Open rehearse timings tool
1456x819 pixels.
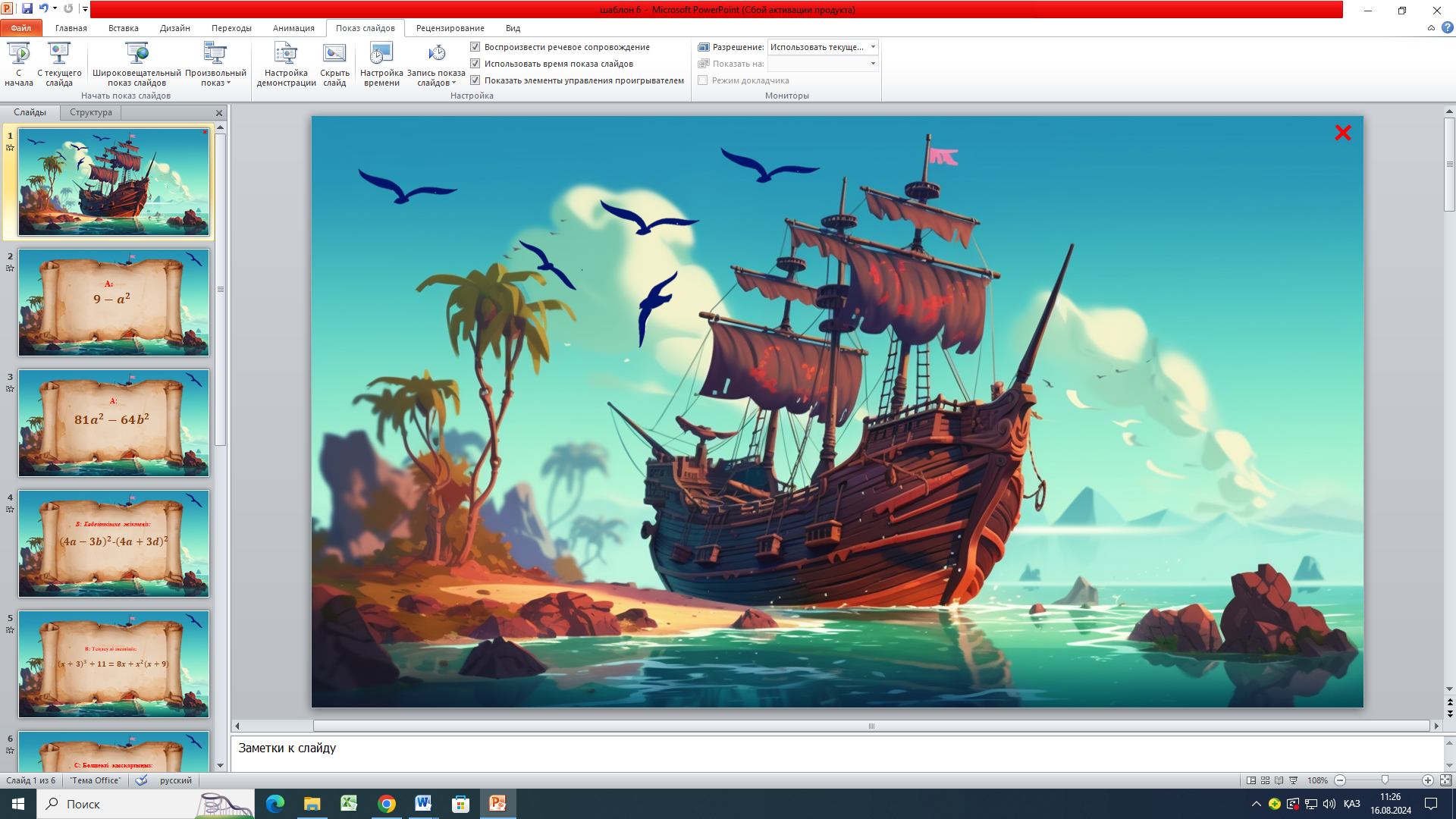click(381, 55)
